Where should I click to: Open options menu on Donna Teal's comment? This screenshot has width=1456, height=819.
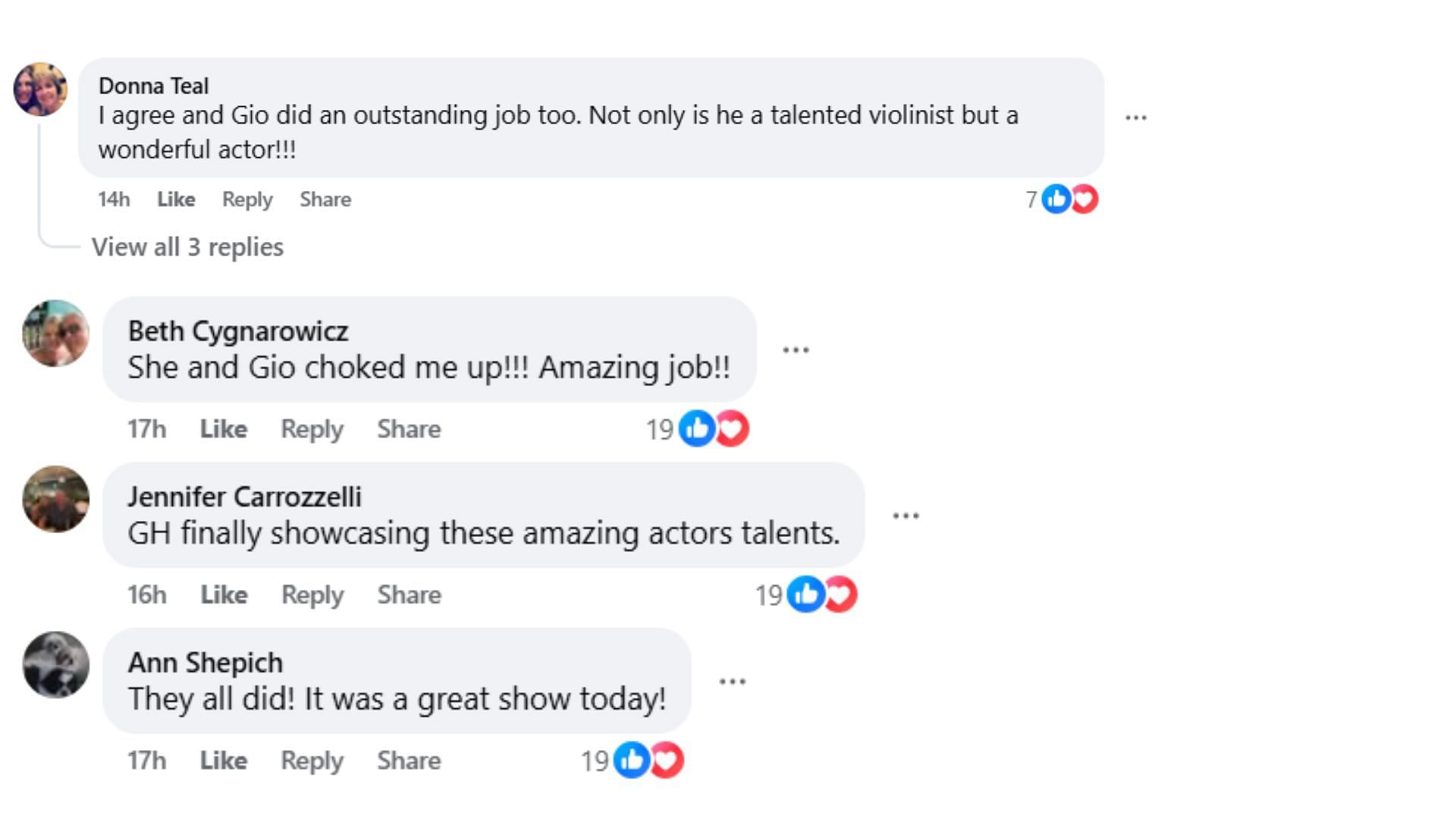point(1135,118)
